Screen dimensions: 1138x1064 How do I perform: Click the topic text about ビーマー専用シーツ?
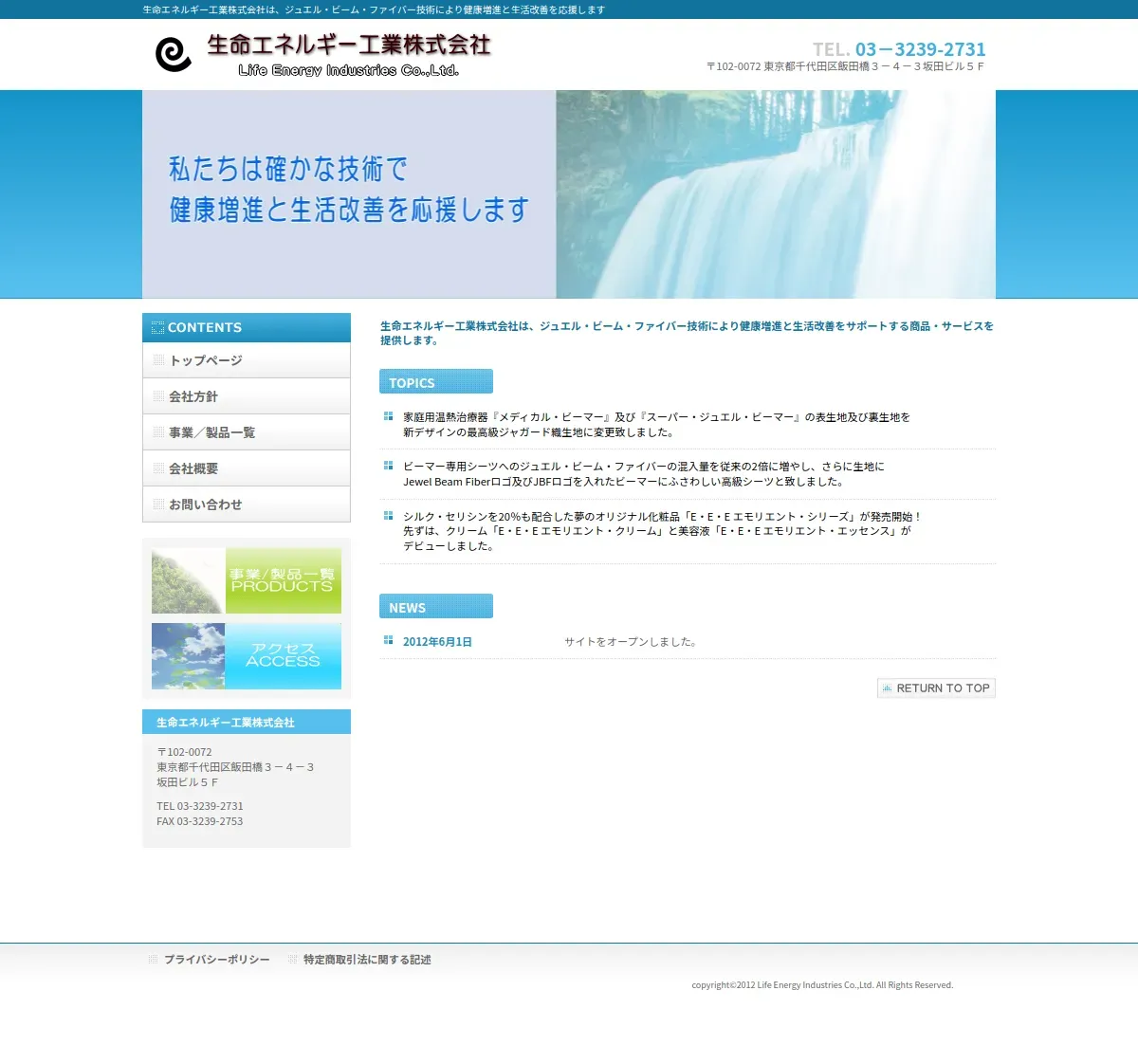(x=643, y=474)
